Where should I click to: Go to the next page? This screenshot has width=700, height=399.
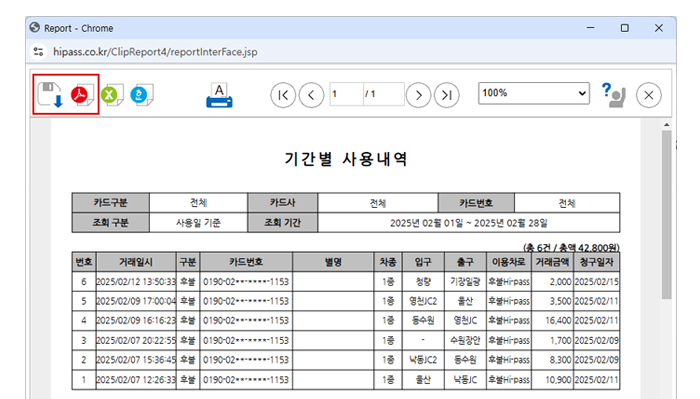(418, 95)
